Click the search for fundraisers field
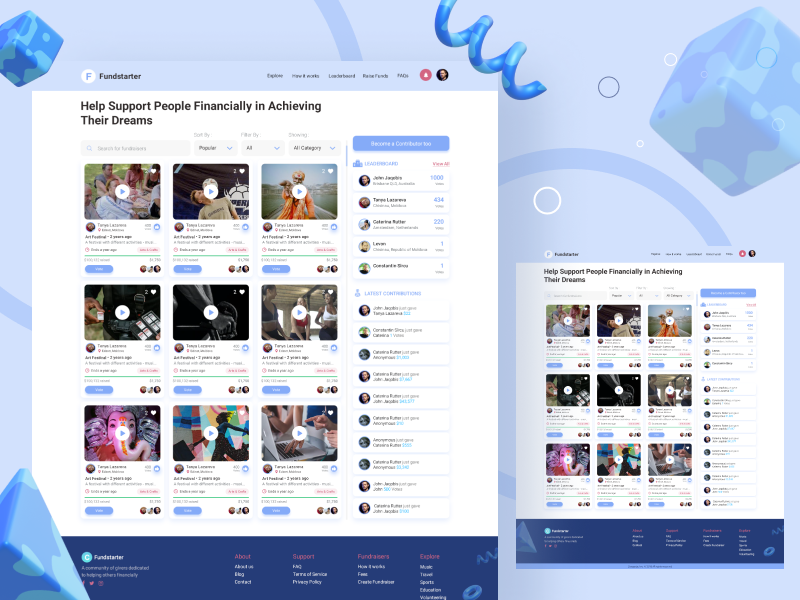 click(x=135, y=147)
